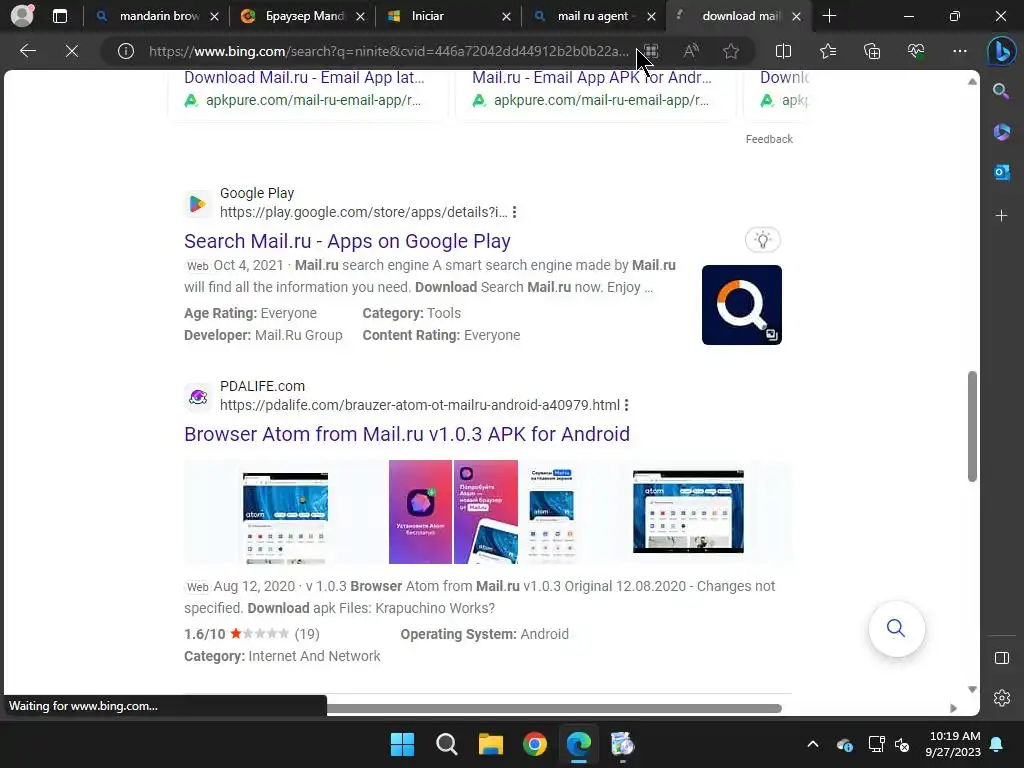Open the wide Atom desktop screenshot
1024x768 pixels.
[x=688, y=511]
